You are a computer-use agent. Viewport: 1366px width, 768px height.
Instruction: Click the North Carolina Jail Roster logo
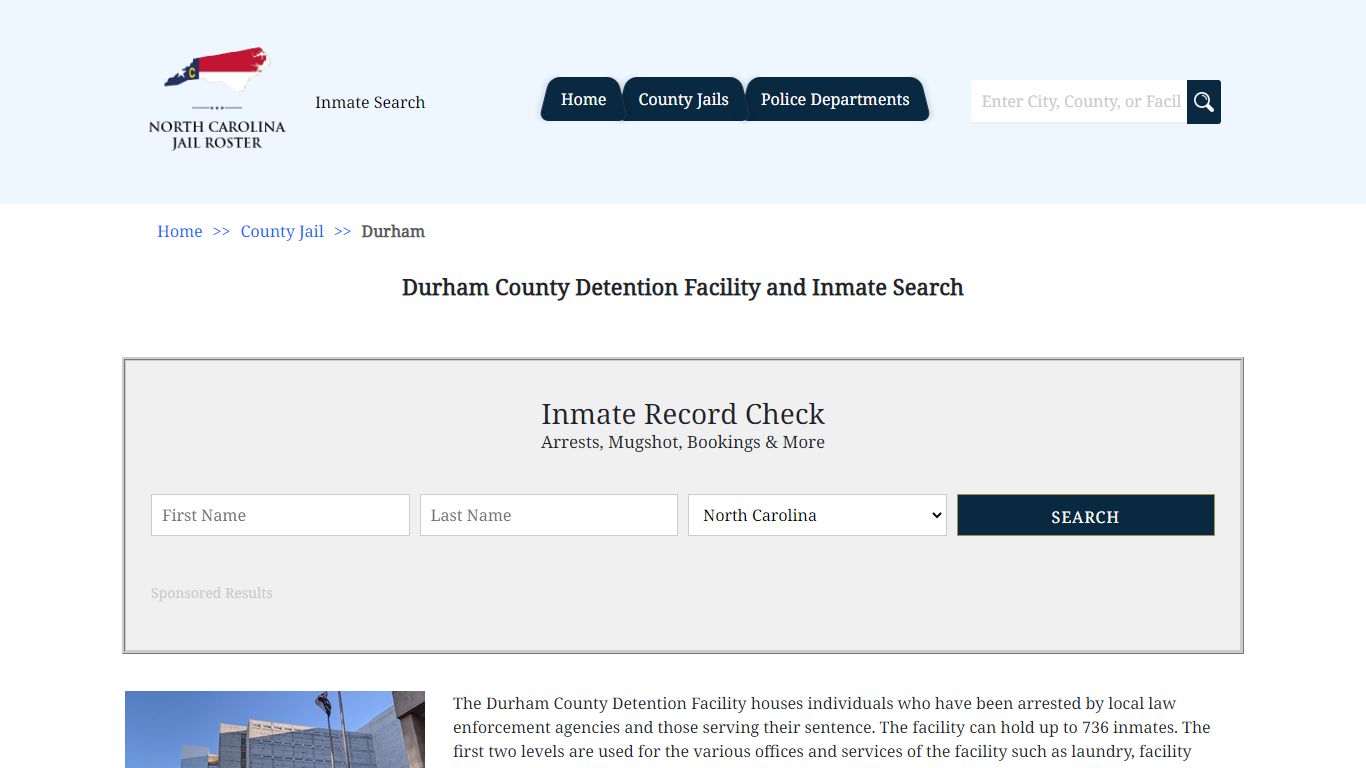pyautogui.click(x=217, y=100)
